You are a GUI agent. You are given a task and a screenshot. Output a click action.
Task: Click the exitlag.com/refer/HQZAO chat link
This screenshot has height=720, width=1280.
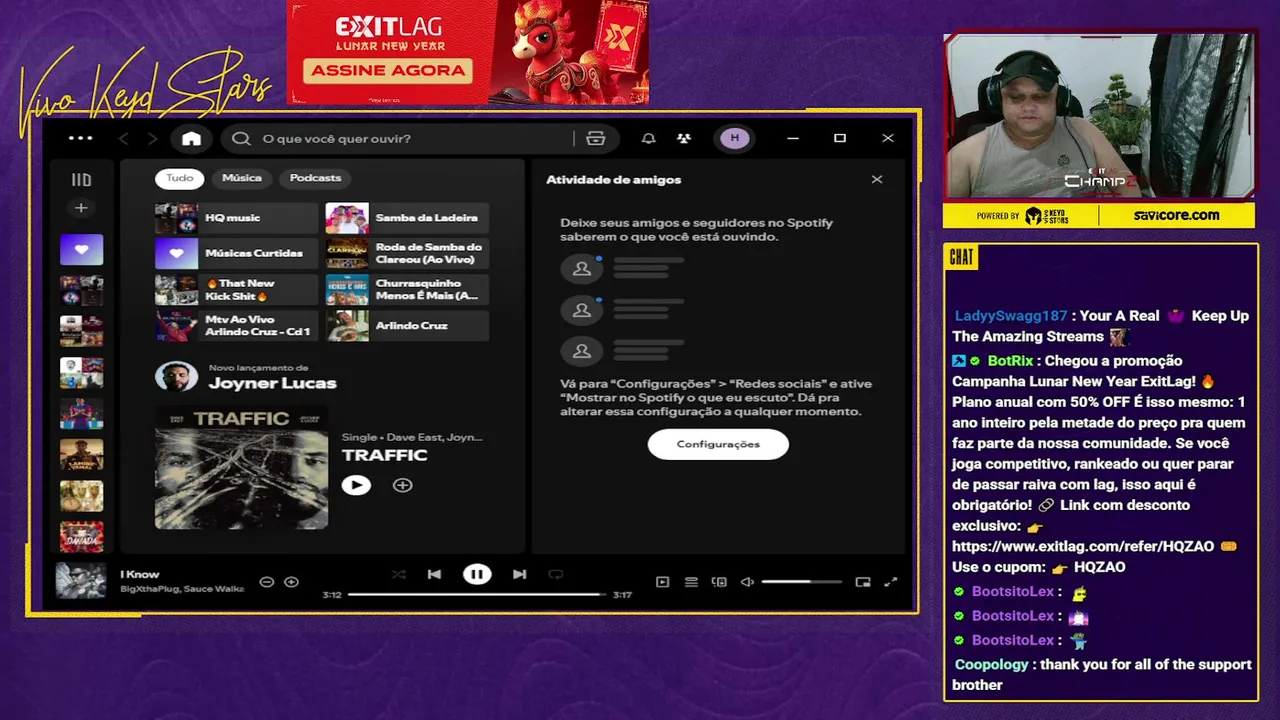1083,546
